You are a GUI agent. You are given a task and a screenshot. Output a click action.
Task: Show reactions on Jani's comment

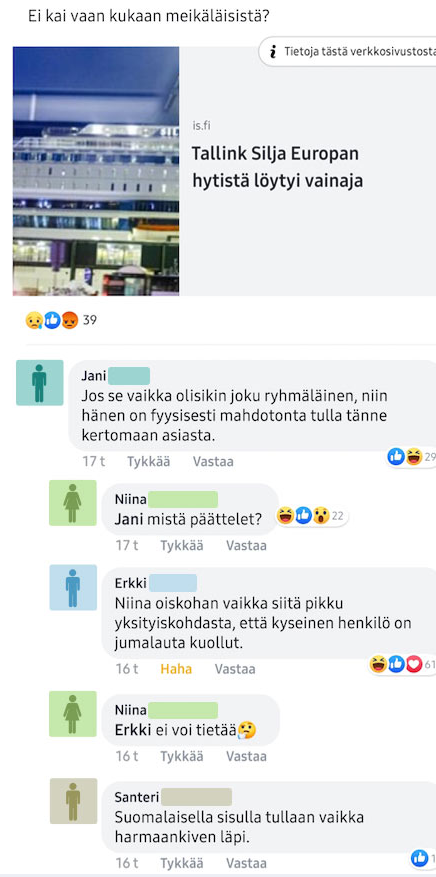click(411, 457)
